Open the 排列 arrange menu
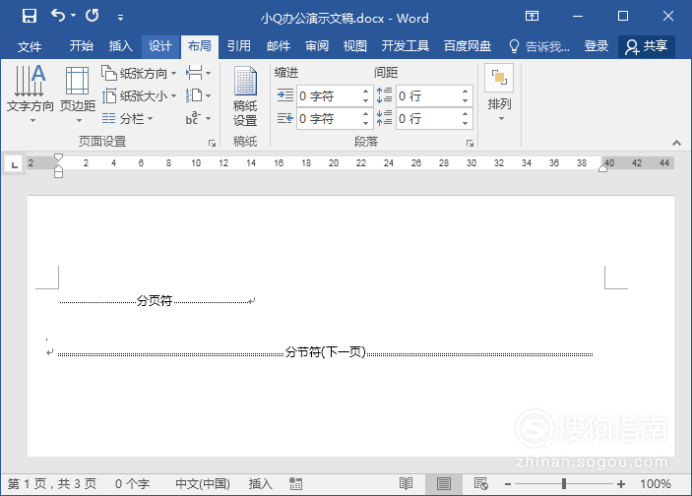 pyautogui.click(x=499, y=94)
